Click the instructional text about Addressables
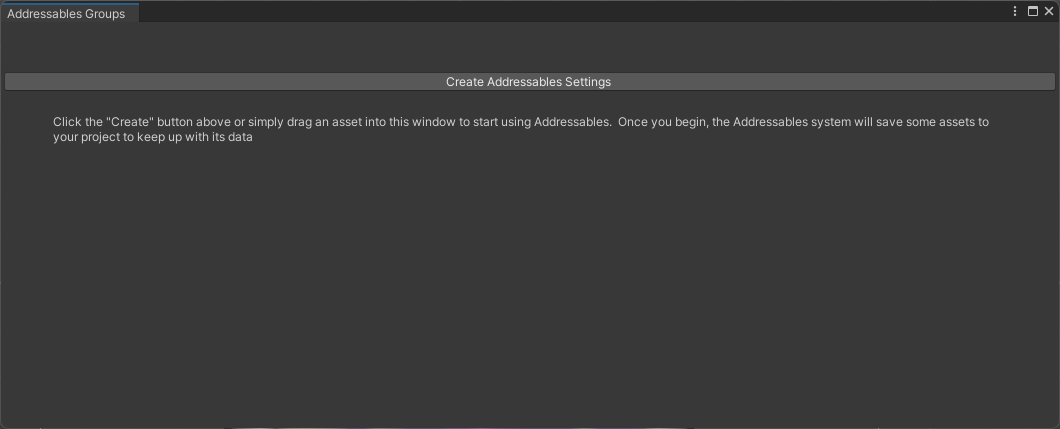Image resolution: width=1060 pixels, height=429 pixels. [x=520, y=130]
